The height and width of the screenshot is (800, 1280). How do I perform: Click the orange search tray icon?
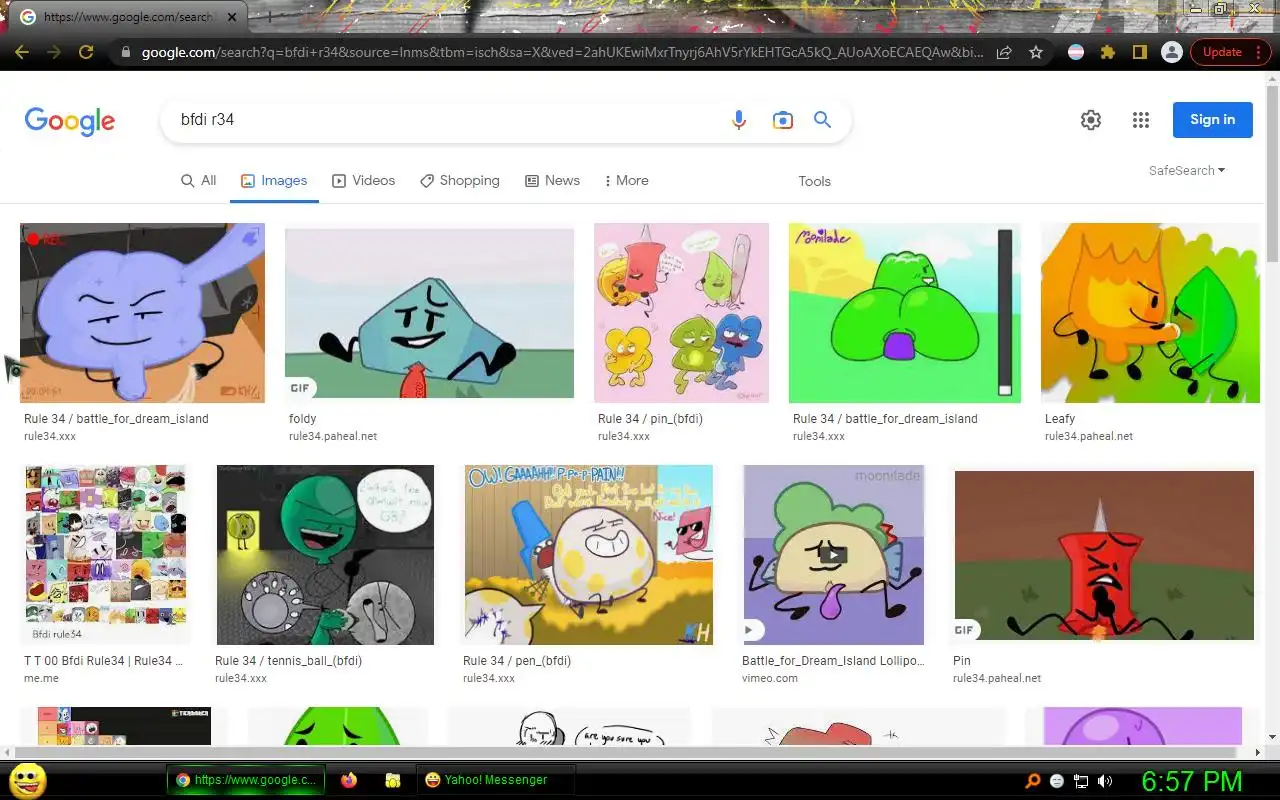coord(1034,781)
